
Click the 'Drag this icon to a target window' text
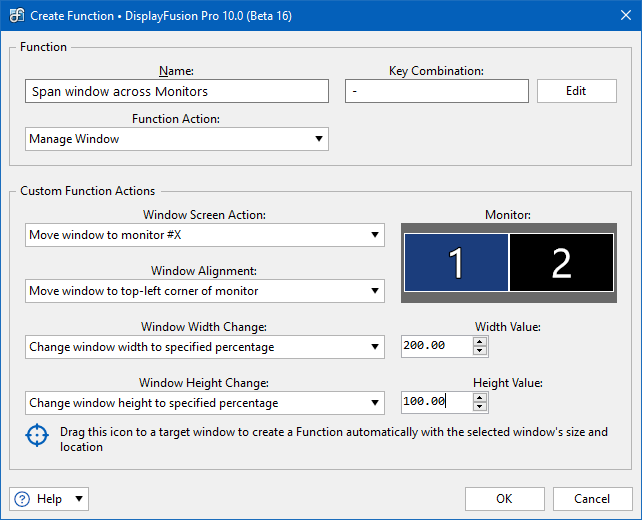(x=334, y=439)
